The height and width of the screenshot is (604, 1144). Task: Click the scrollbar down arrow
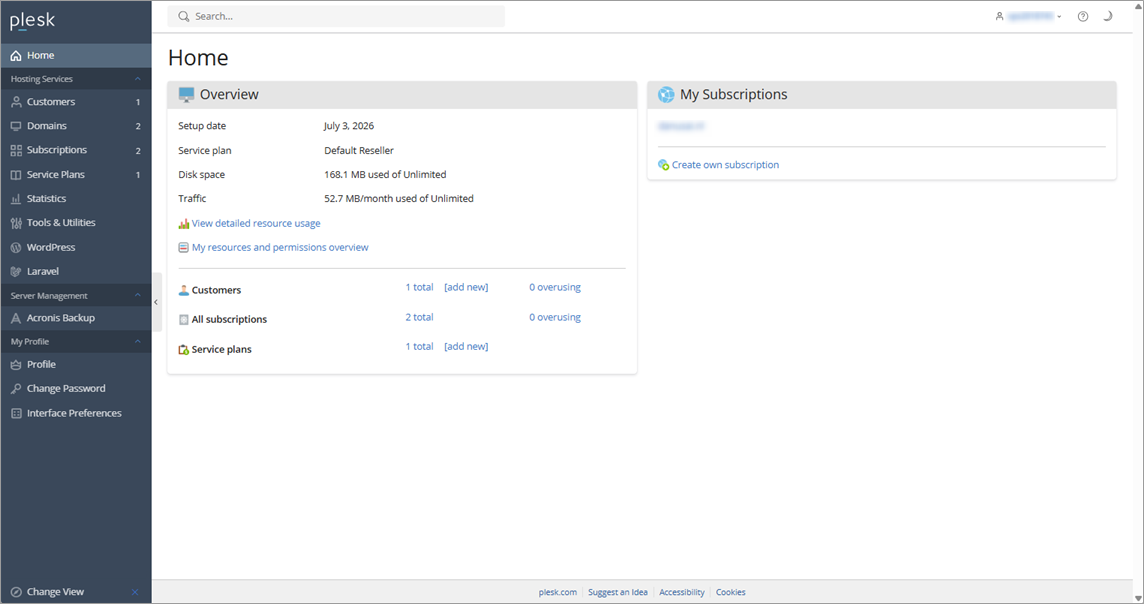pyautogui.click(x=1138, y=598)
